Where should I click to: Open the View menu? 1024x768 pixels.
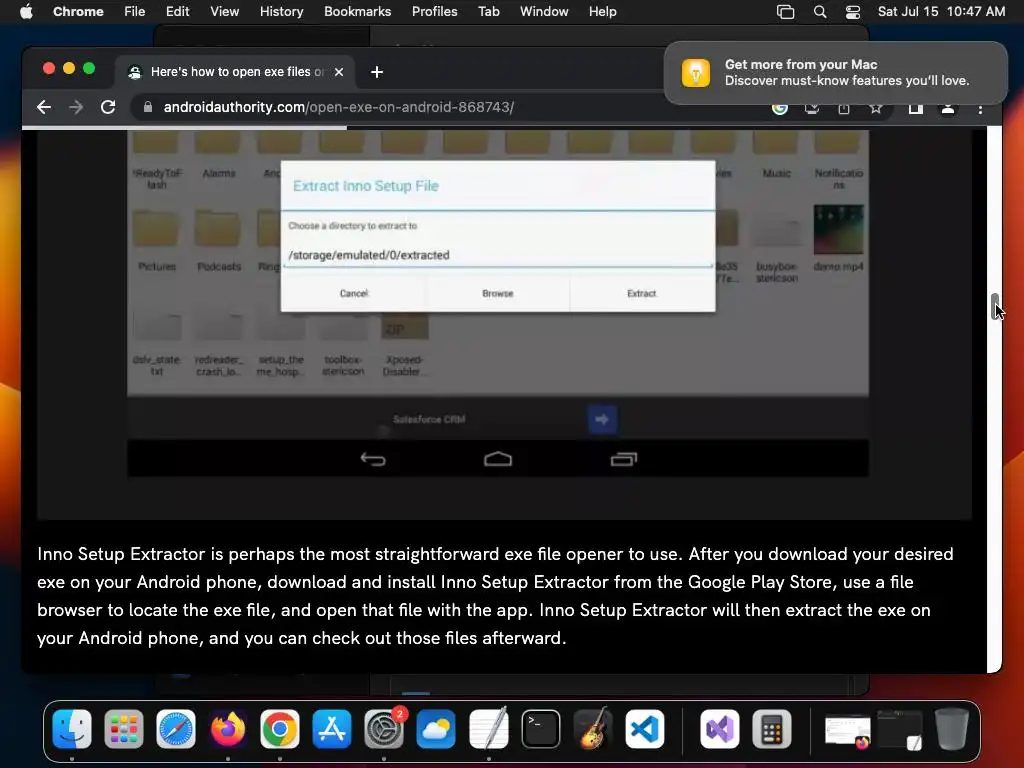(225, 12)
